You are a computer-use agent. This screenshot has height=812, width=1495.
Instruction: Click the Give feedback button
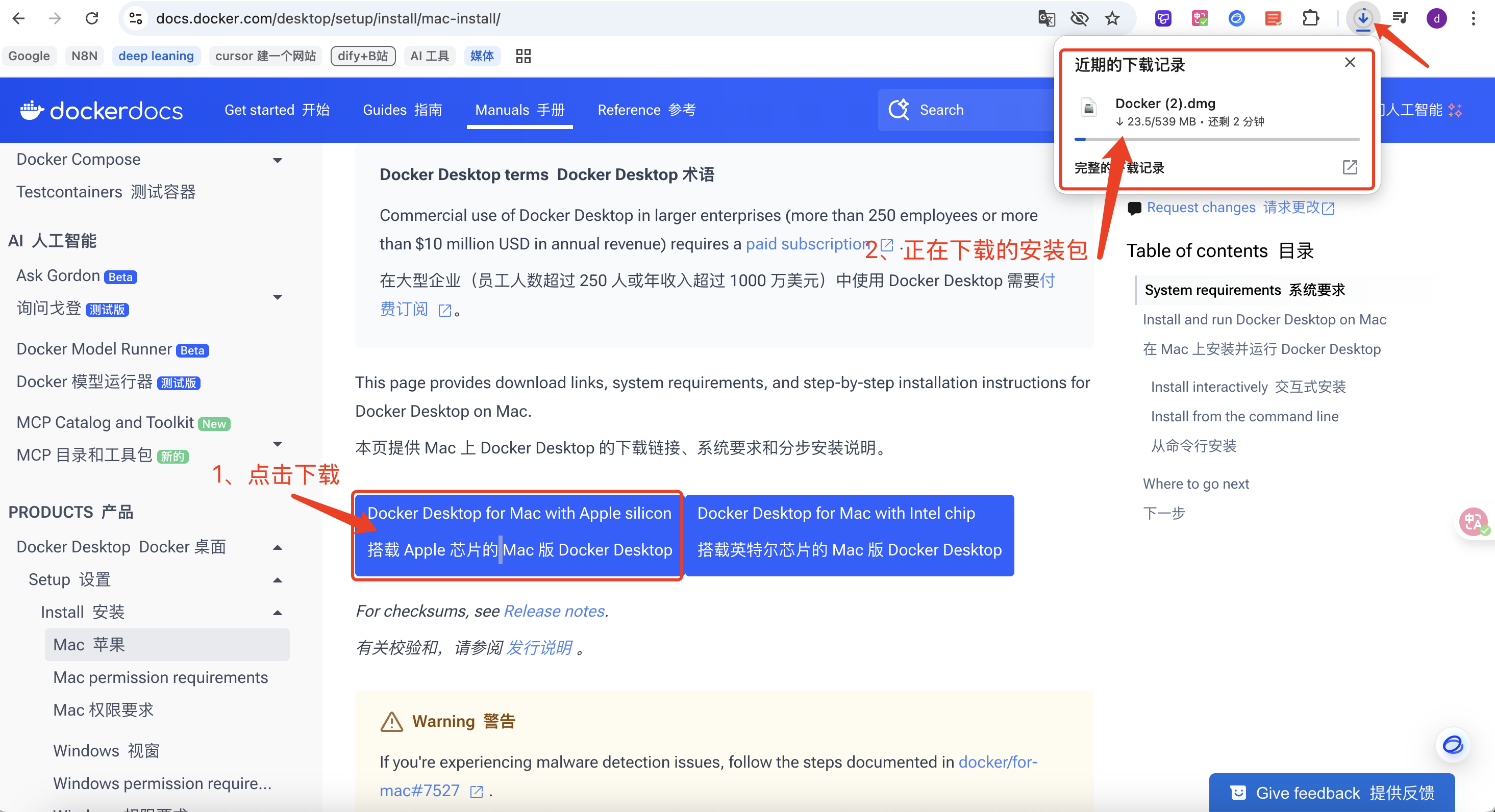[x=1331, y=792]
